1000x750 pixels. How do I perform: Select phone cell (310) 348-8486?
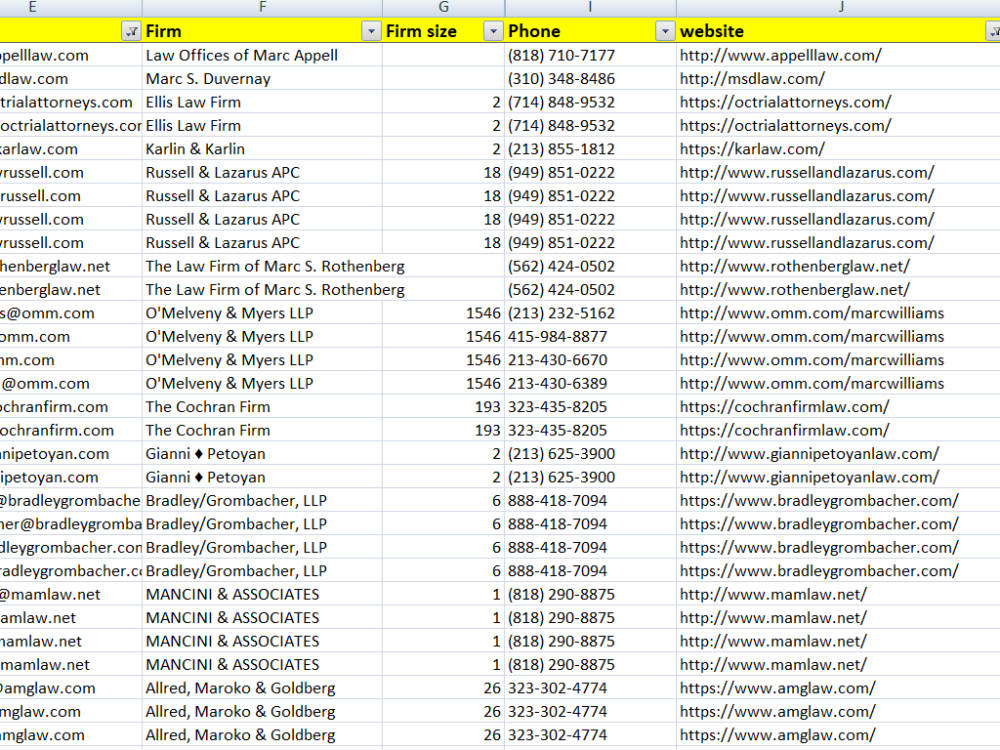click(x=591, y=79)
